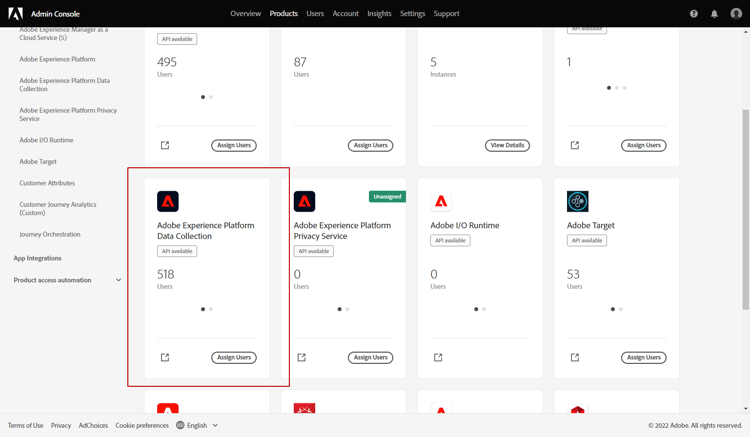Click the Adobe I/O Runtime product icon
This screenshot has height=437, width=750.
pyautogui.click(x=441, y=201)
